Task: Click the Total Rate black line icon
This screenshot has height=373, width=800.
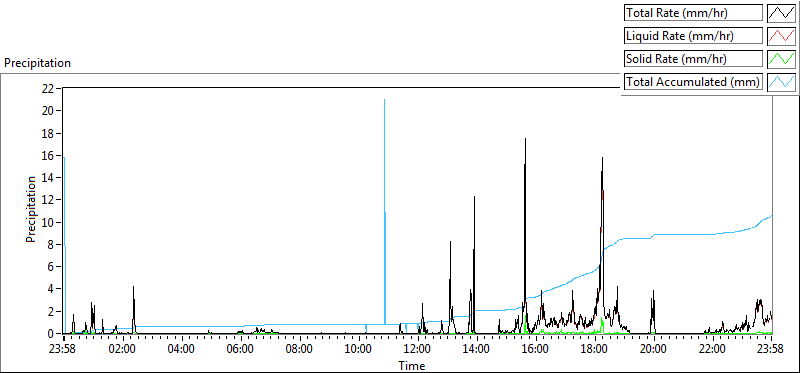Action: 781,13
